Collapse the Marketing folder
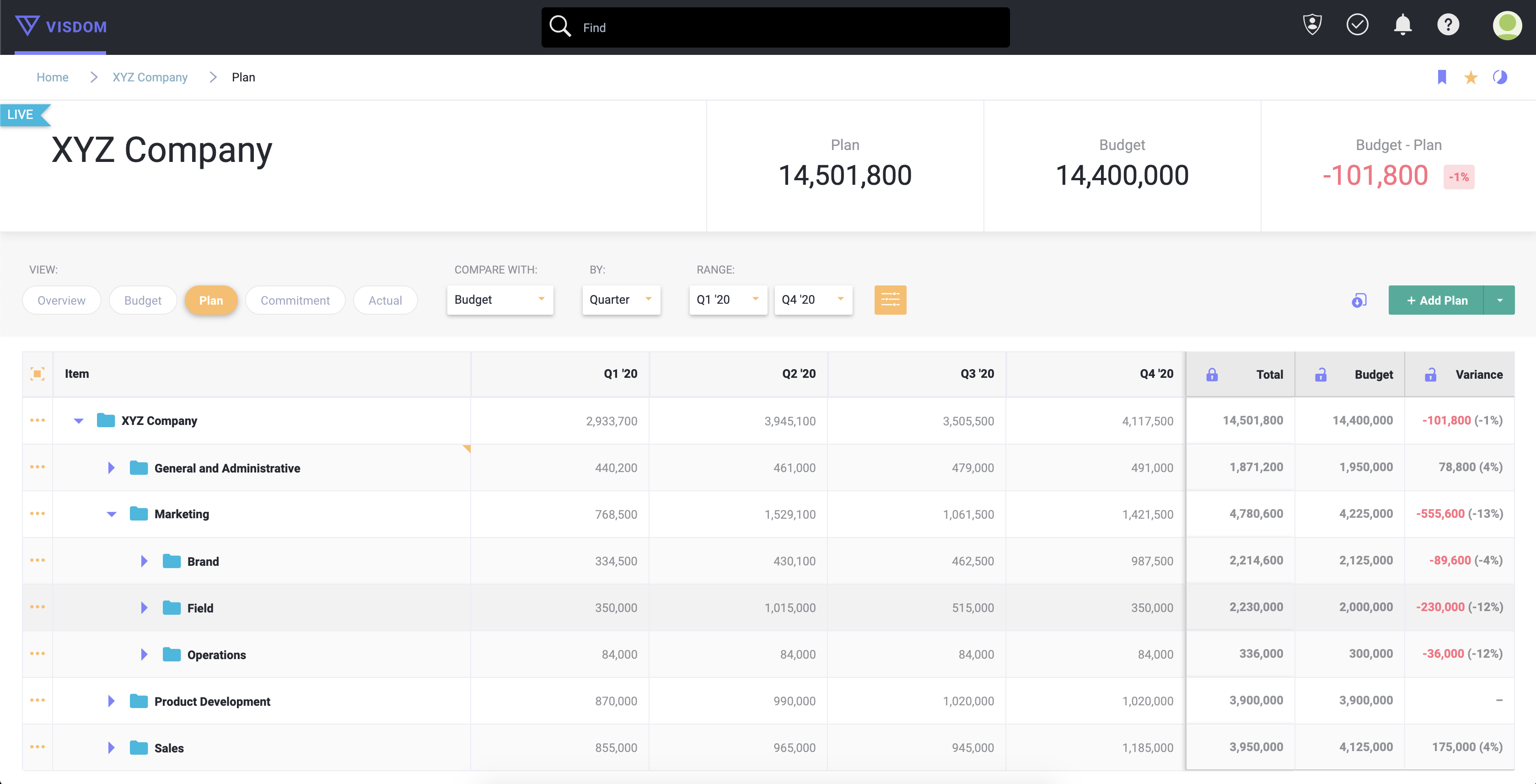1536x784 pixels. (111, 514)
